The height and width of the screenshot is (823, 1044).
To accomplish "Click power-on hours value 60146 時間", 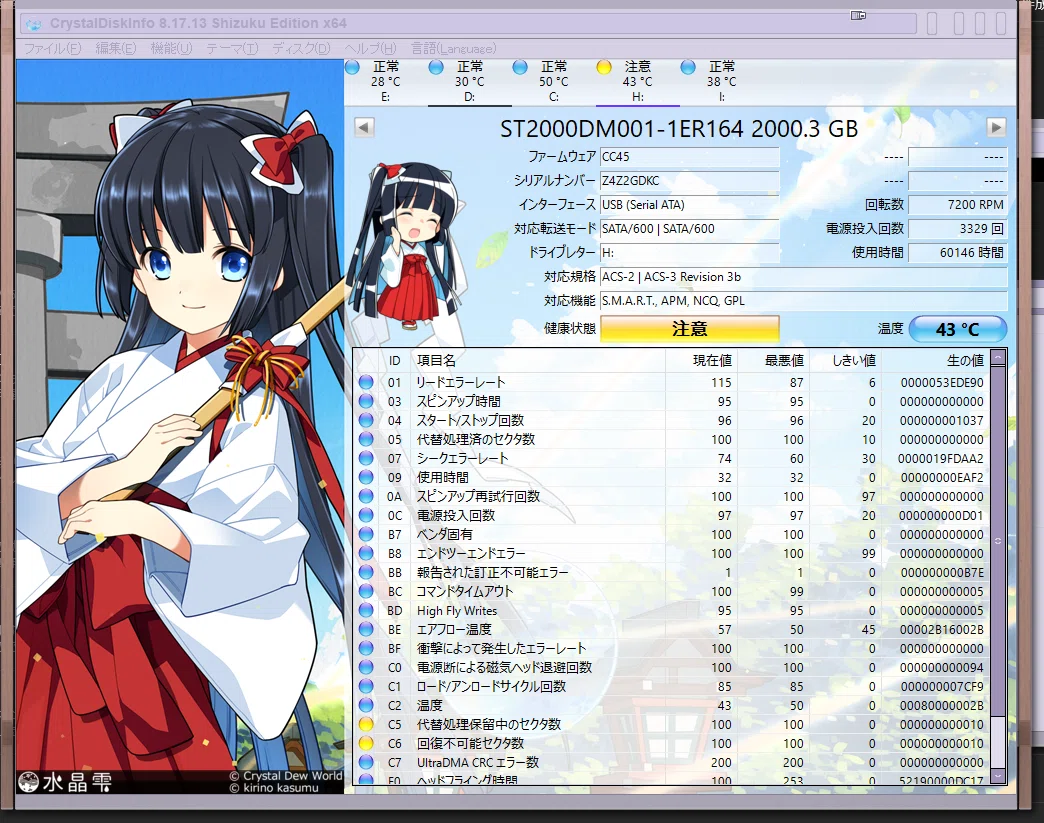I will 957,252.
